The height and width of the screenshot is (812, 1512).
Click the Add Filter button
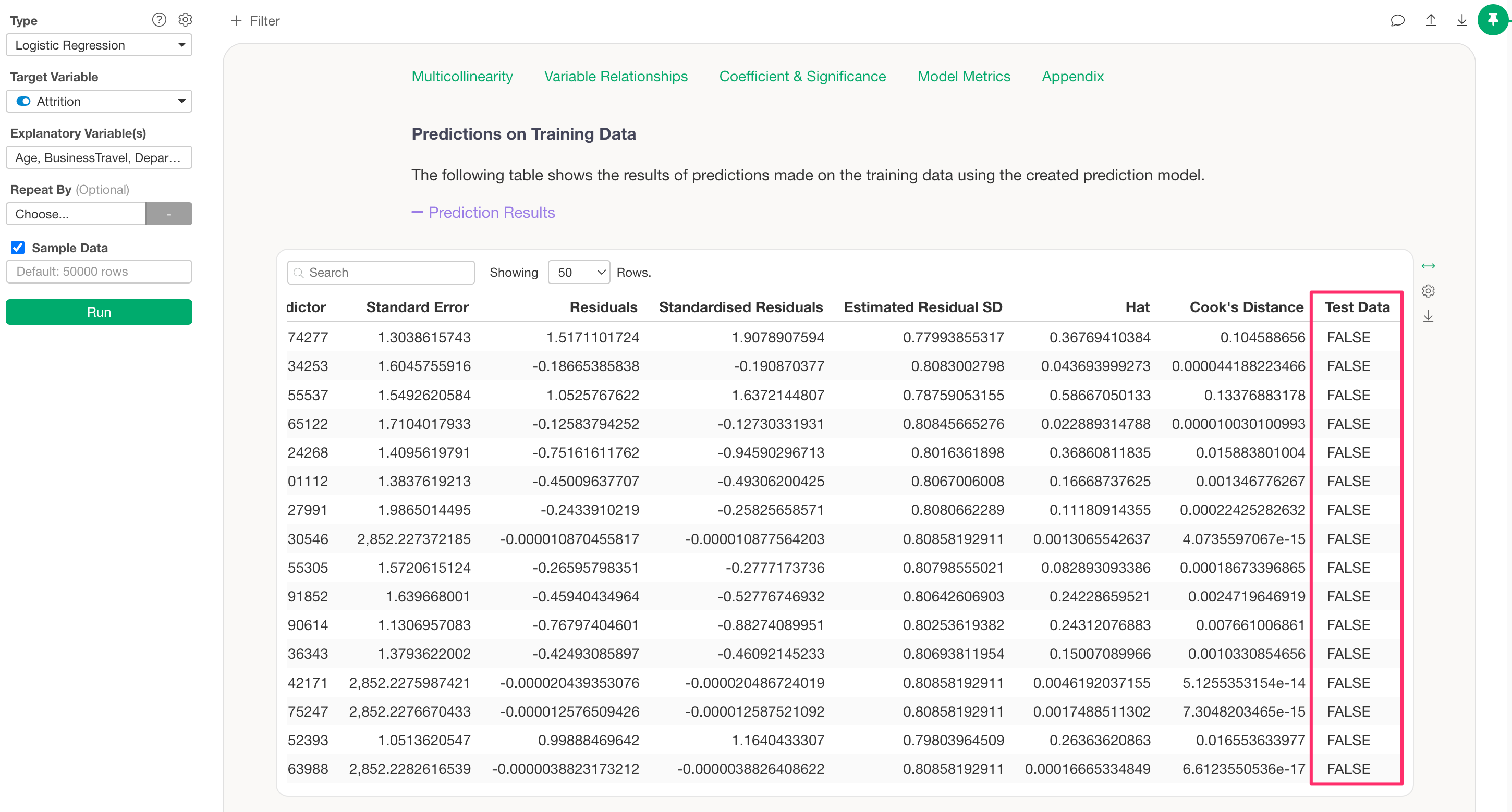click(255, 20)
